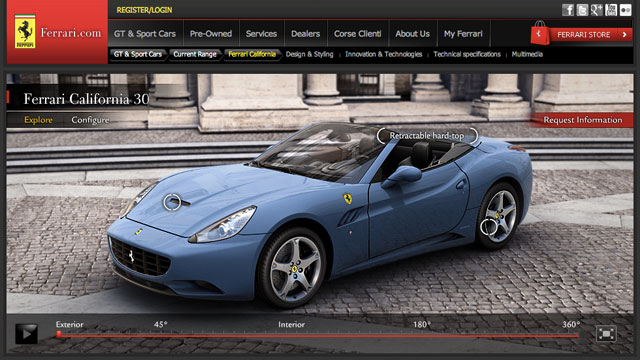
Task: Click the Request Information button
Action: point(582,120)
